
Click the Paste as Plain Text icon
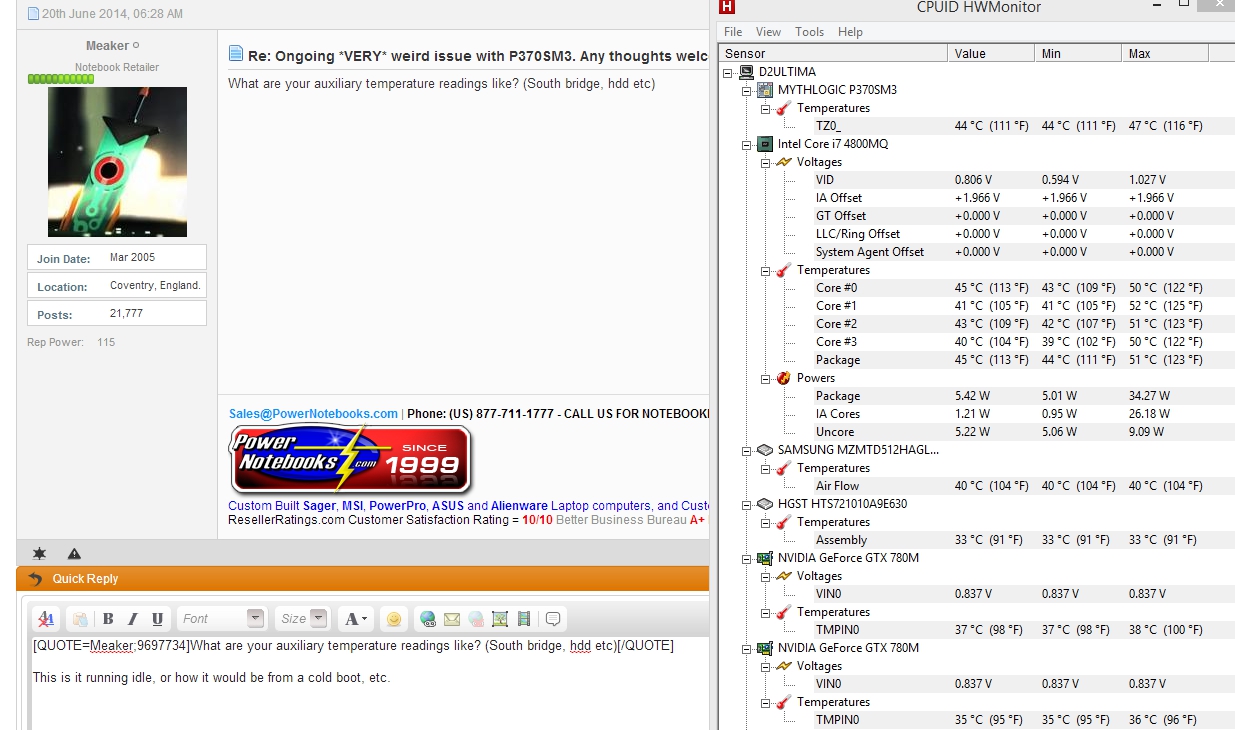tap(79, 619)
